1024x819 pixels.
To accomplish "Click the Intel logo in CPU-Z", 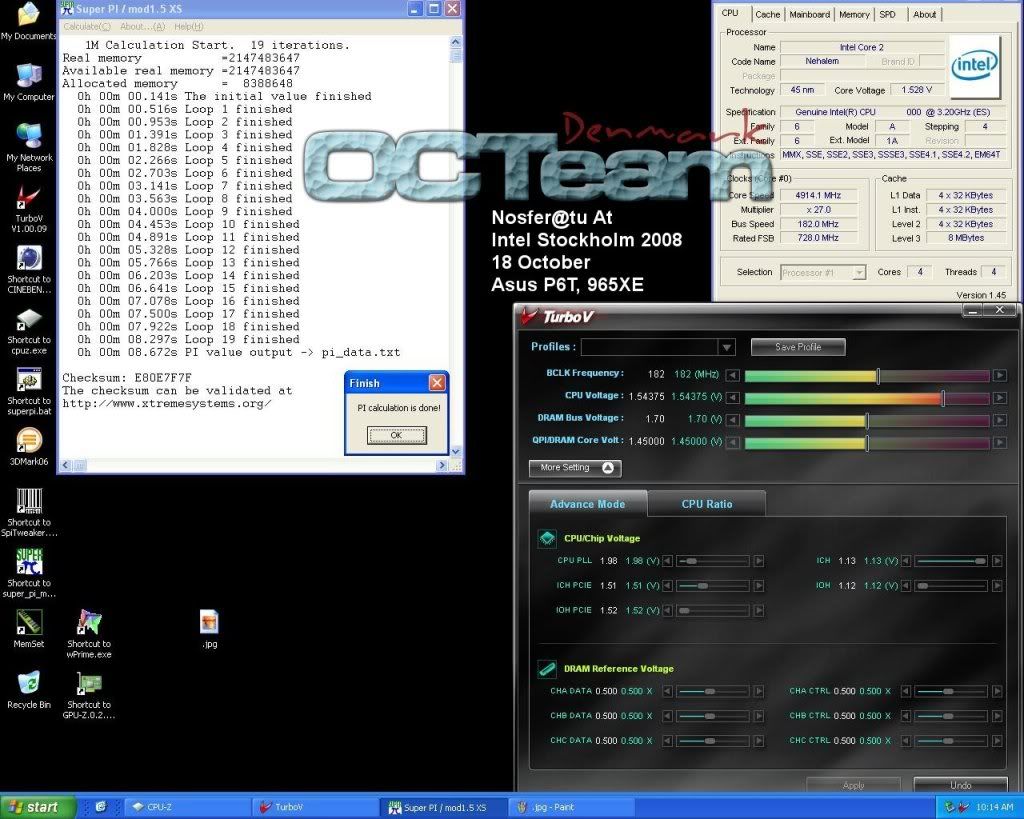I will click(974, 65).
